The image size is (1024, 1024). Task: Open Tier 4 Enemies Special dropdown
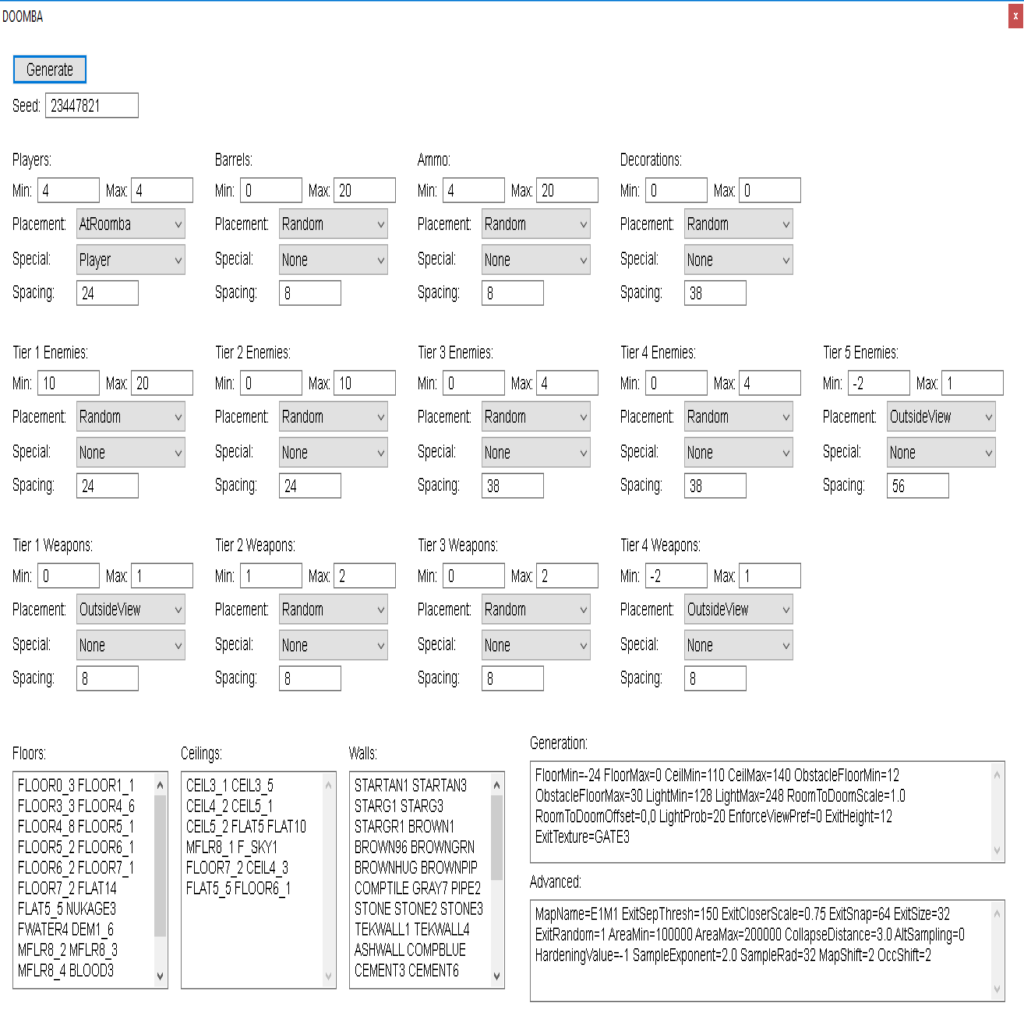point(738,453)
